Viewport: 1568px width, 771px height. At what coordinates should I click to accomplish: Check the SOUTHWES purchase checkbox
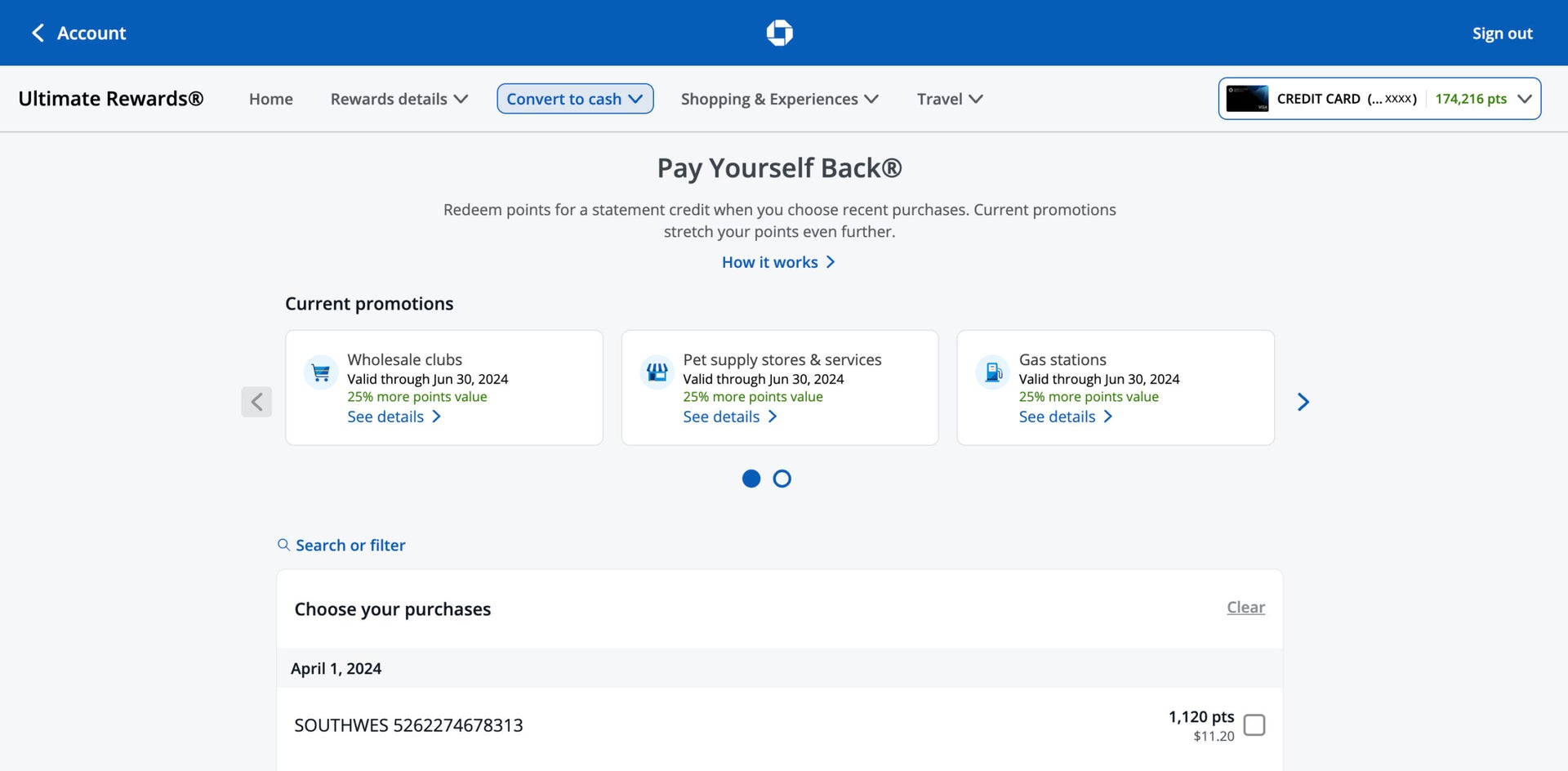tap(1255, 724)
